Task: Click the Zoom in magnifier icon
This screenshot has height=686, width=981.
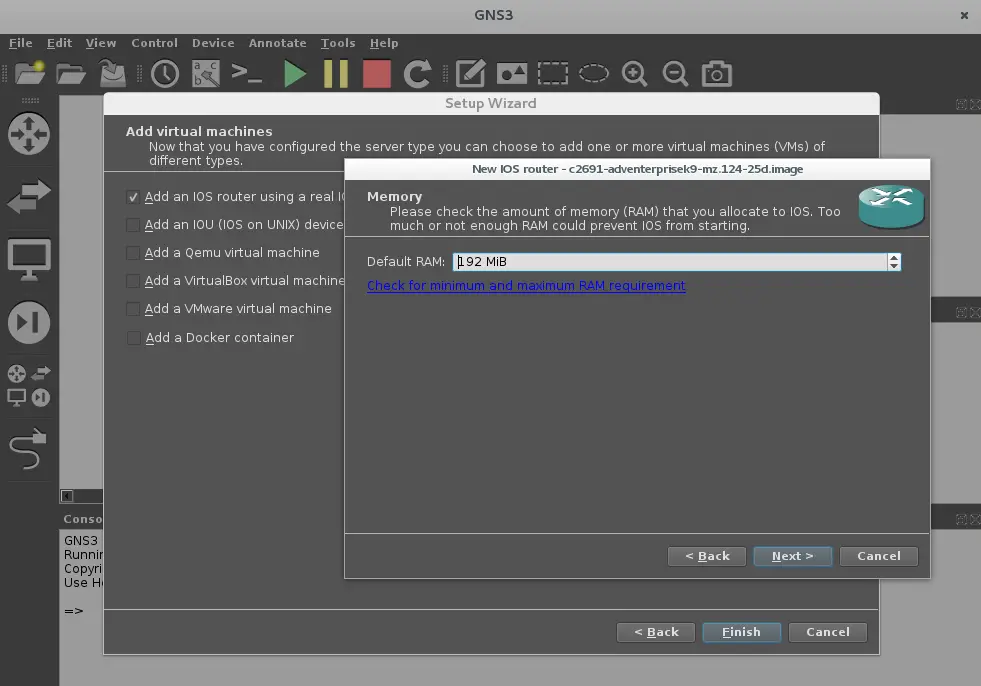Action: tap(634, 73)
